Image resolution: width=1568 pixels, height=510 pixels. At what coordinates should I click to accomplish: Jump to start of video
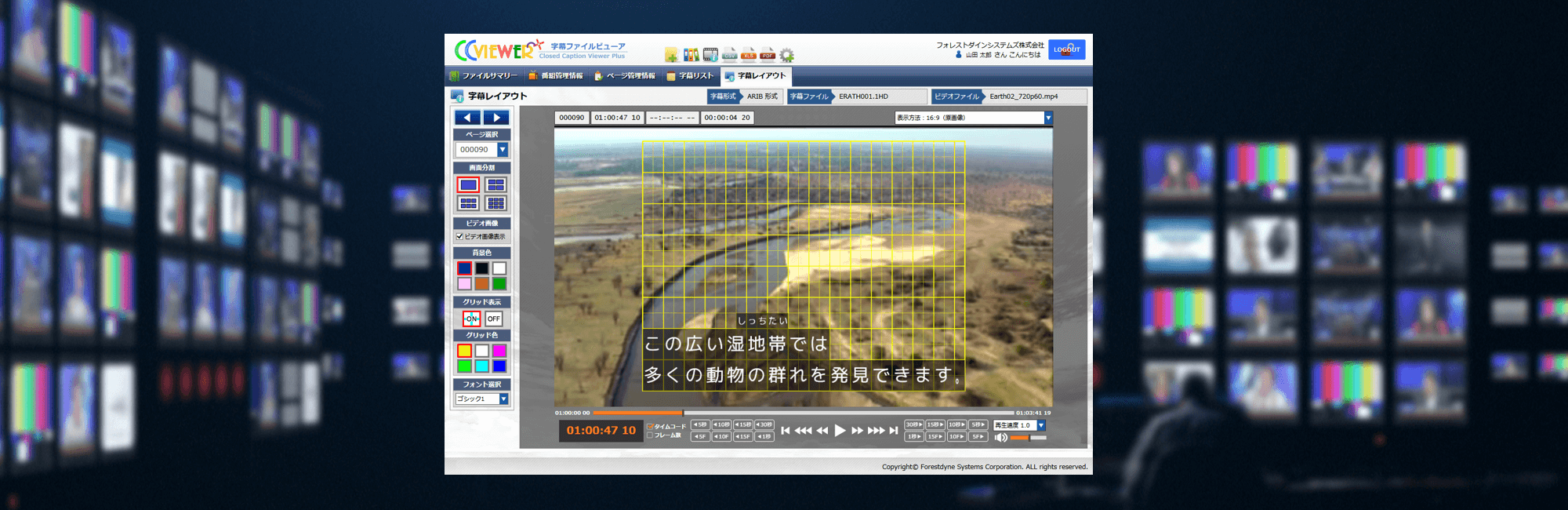[x=786, y=431]
